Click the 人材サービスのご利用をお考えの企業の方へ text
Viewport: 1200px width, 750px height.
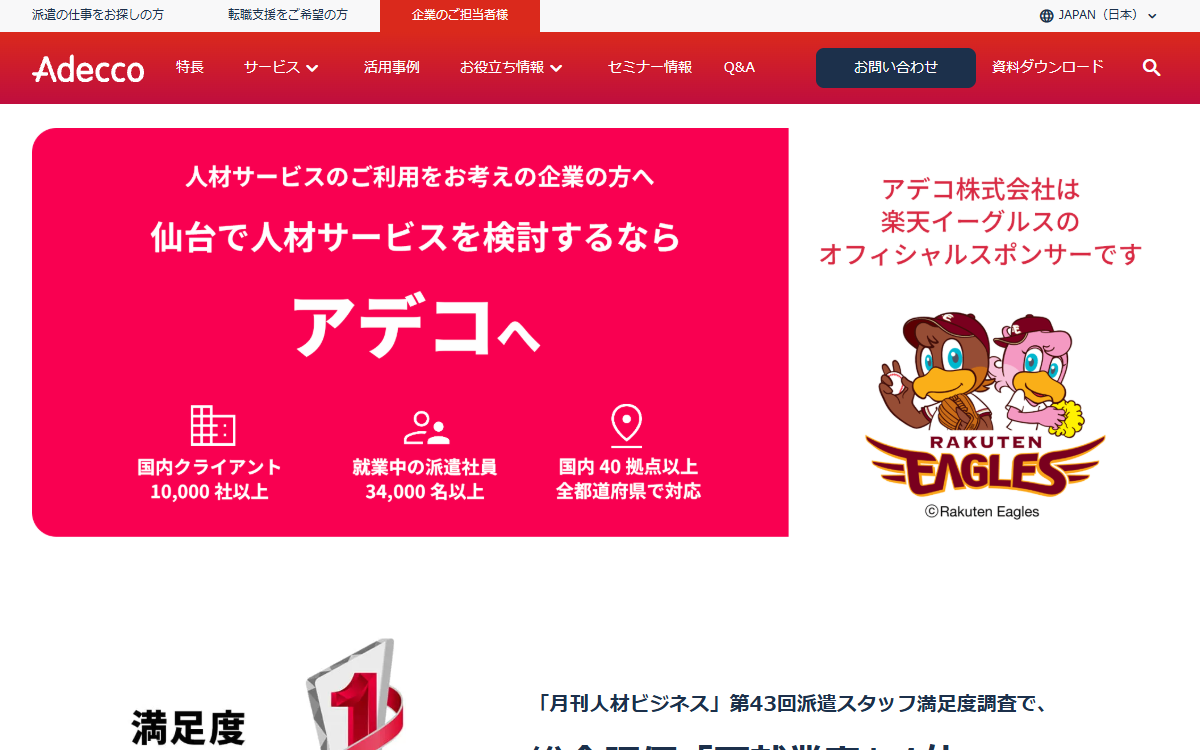[420, 177]
